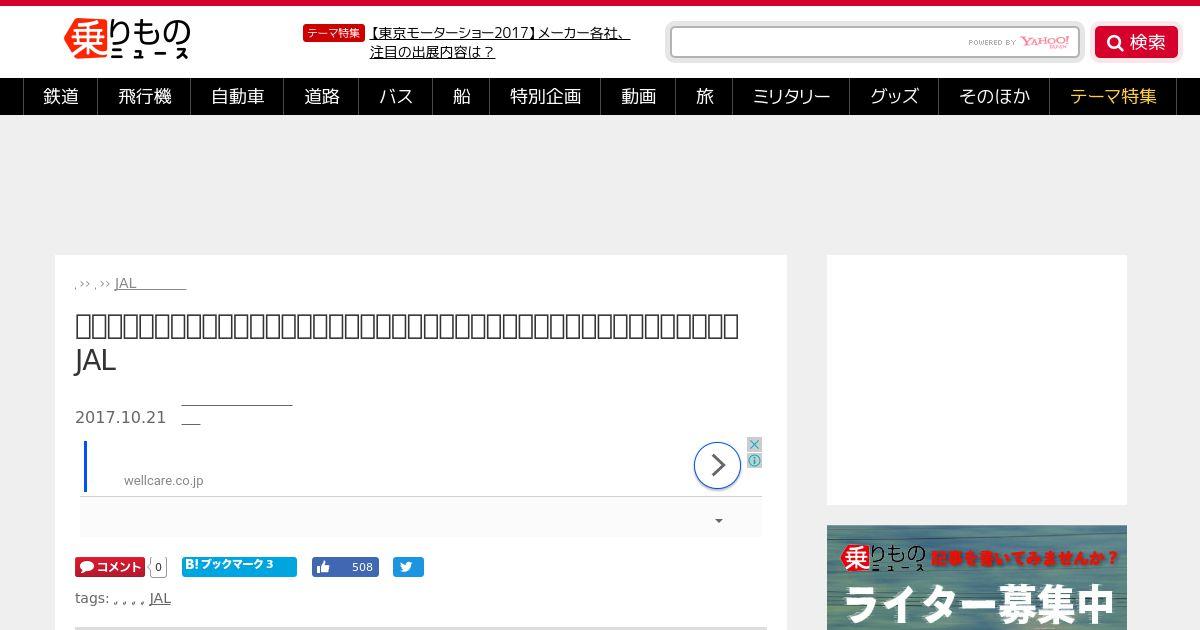Share the article with the Twitter bird icon
Viewport: 1200px width, 630px height.
click(408, 567)
